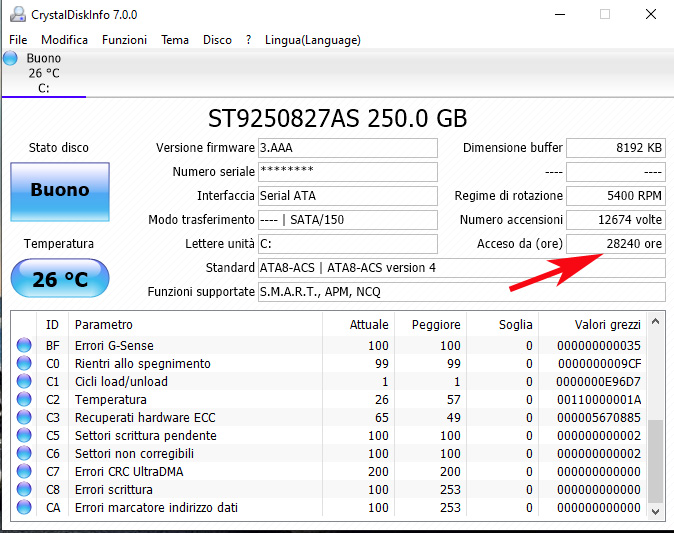674x533 pixels.
Task: Click the Modo trasferimento field SATA/150
Action: [x=347, y=220]
